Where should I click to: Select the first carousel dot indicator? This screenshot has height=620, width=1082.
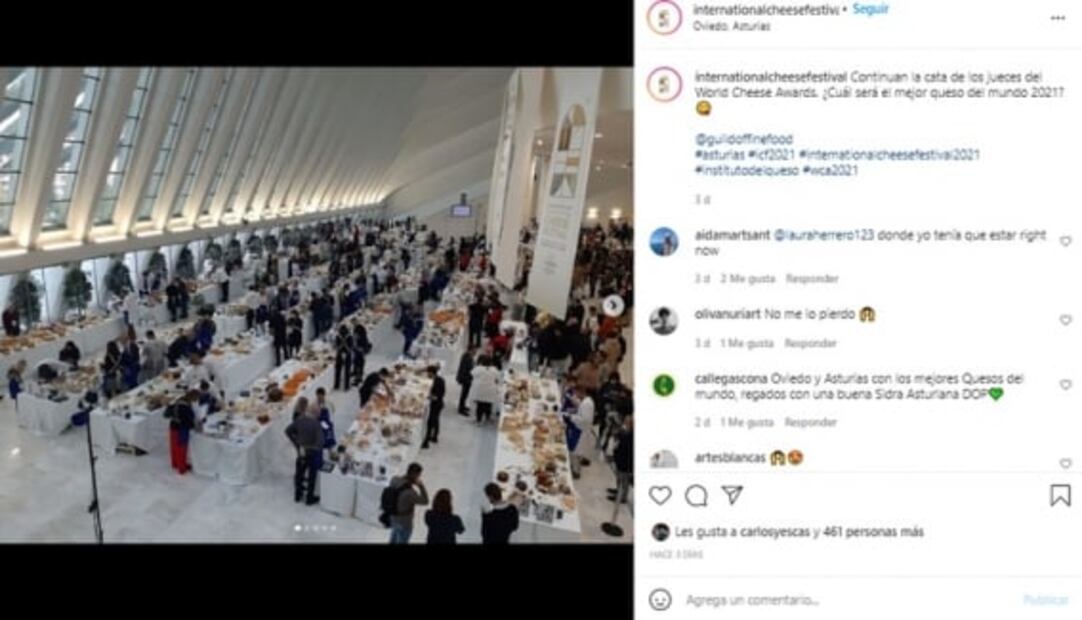click(298, 528)
